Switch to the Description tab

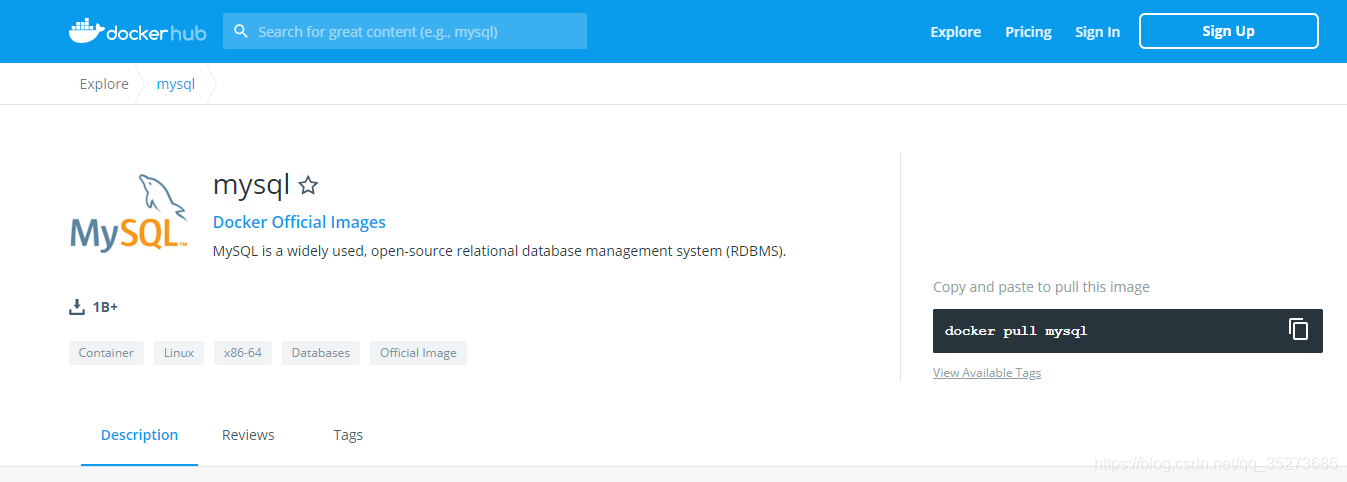[x=139, y=435]
